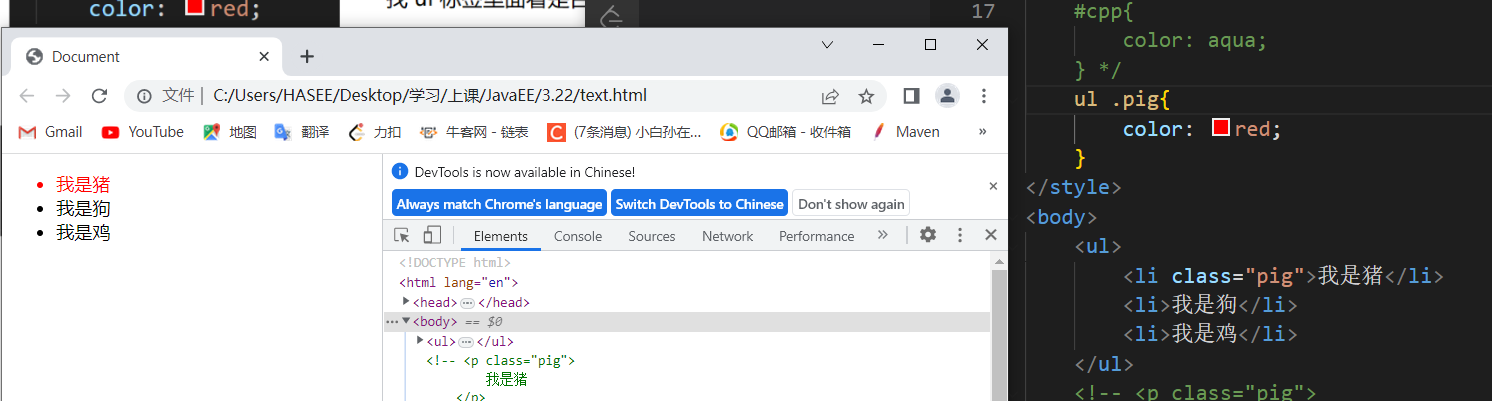Dismiss DevTools language notification bar
The height and width of the screenshot is (401, 1492).
pos(993,186)
